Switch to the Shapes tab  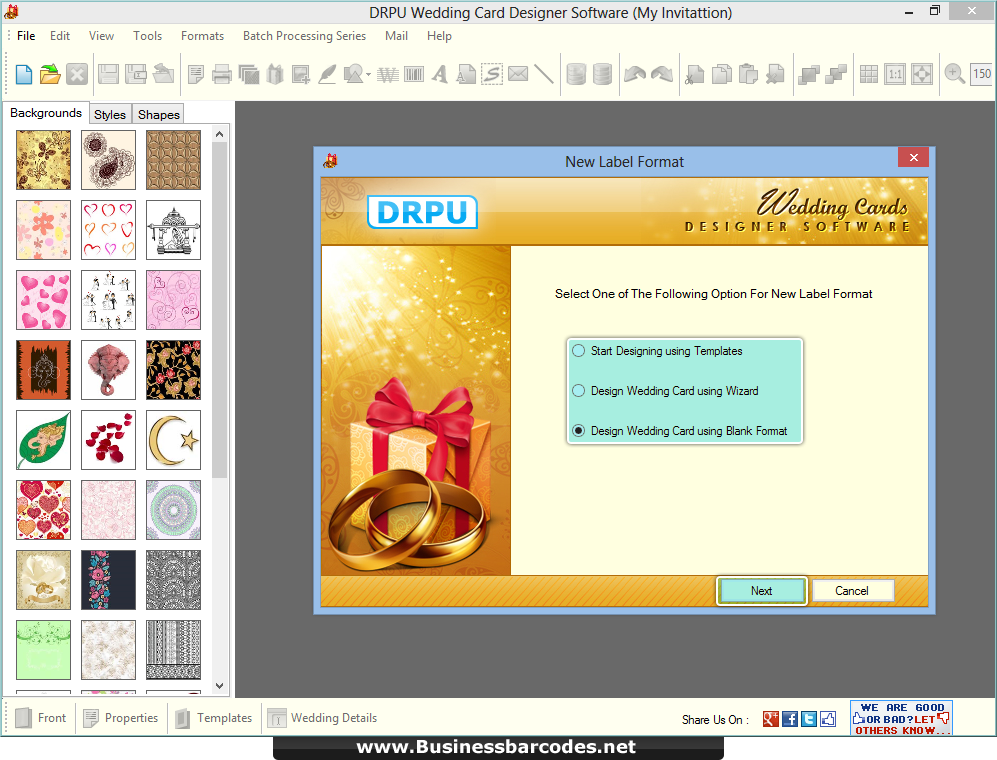pyautogui.click(x=159, y=114)
